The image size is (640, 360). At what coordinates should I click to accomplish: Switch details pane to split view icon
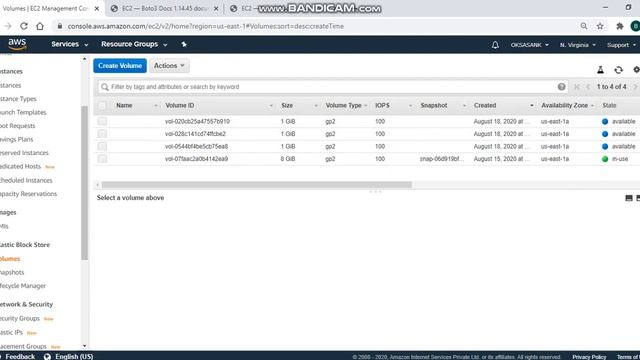(629, 198)
